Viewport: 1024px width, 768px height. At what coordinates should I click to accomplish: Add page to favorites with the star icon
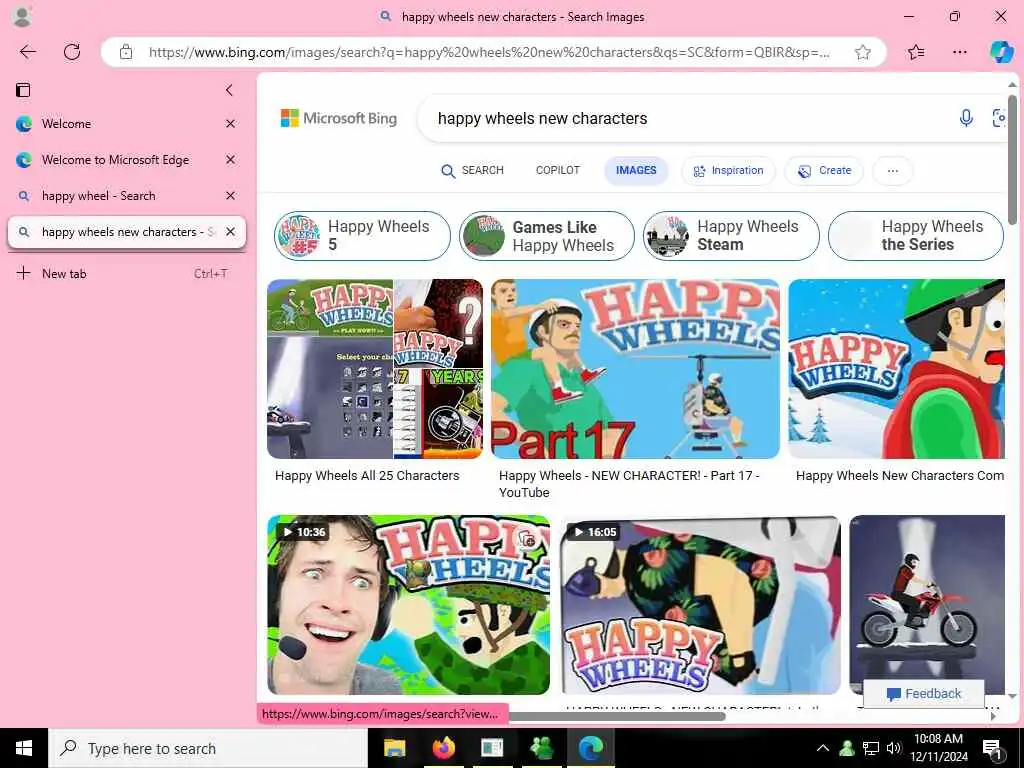click(x=863, y=52)
